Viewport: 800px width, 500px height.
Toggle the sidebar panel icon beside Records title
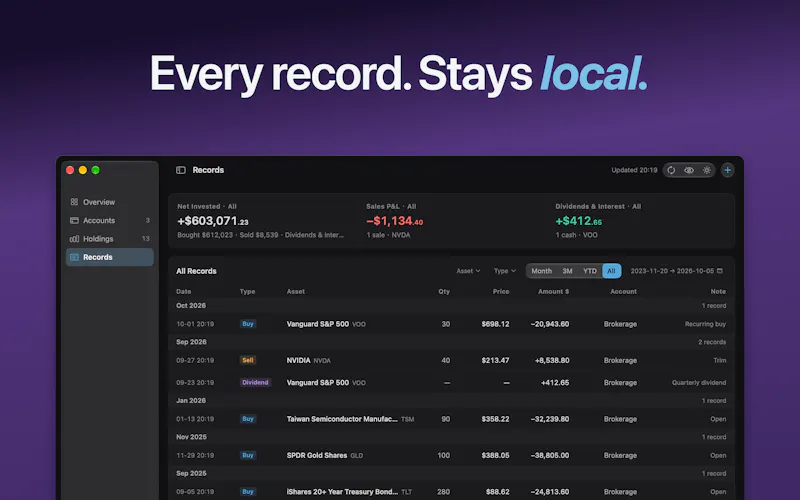[181, 170]
